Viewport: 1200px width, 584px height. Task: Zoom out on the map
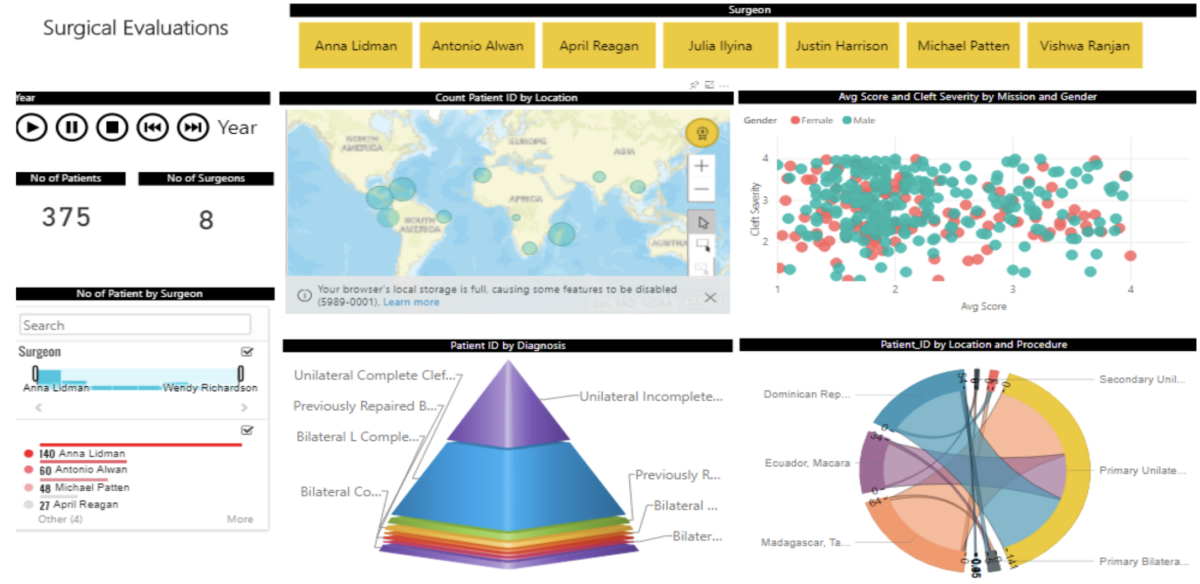pyautogui.click(x=702, y=190)
